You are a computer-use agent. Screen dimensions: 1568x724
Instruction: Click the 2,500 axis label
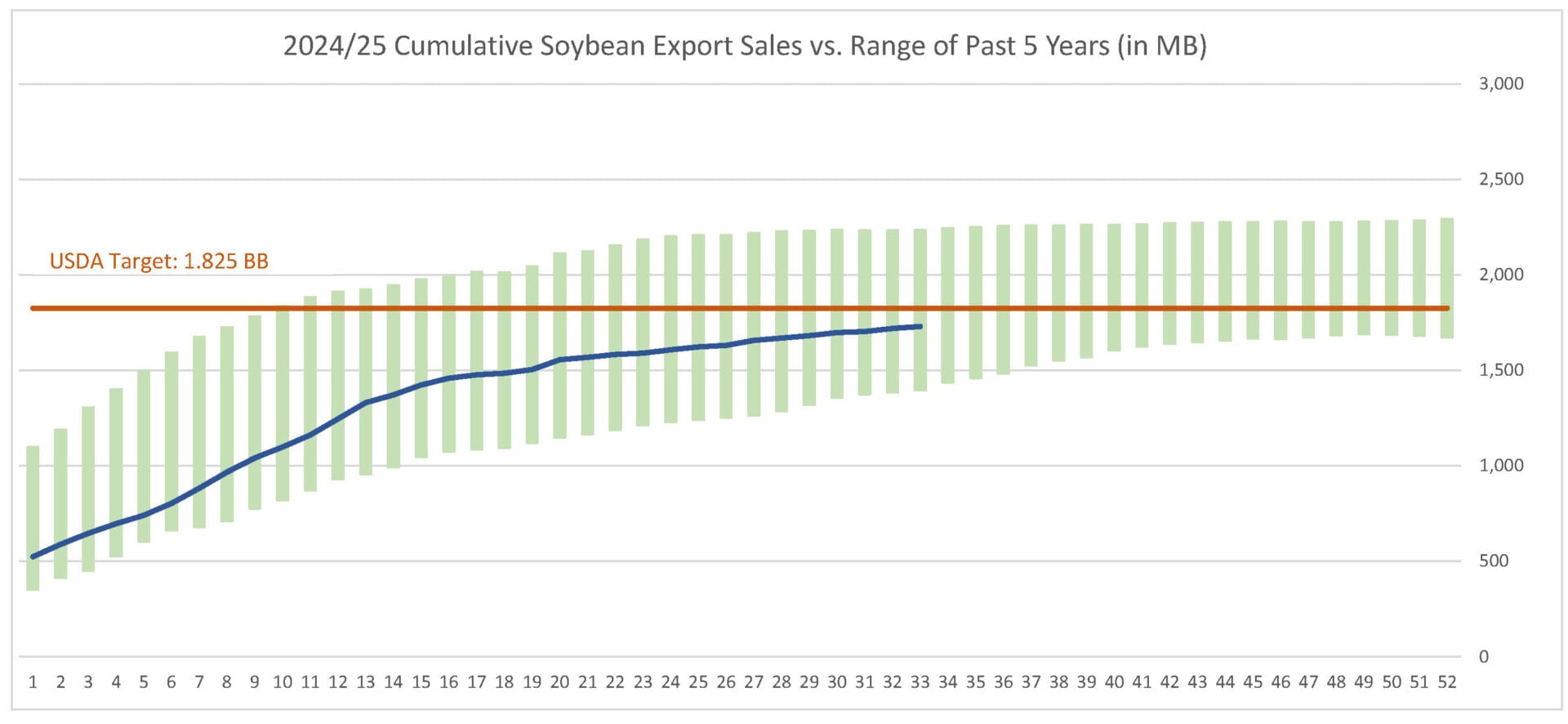coord(1501,179)
